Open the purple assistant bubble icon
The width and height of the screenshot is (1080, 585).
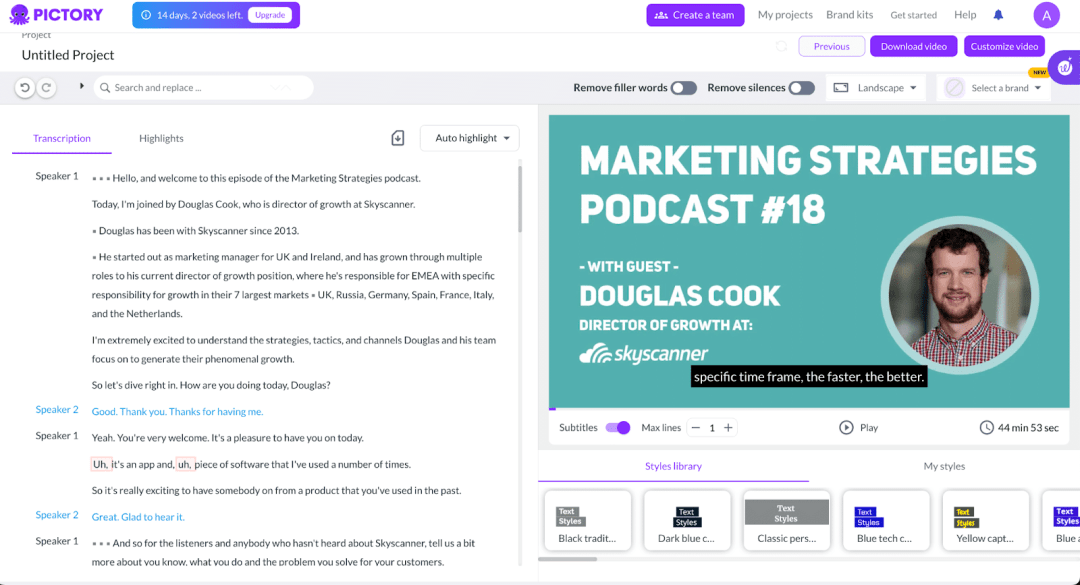[1066, 67]
